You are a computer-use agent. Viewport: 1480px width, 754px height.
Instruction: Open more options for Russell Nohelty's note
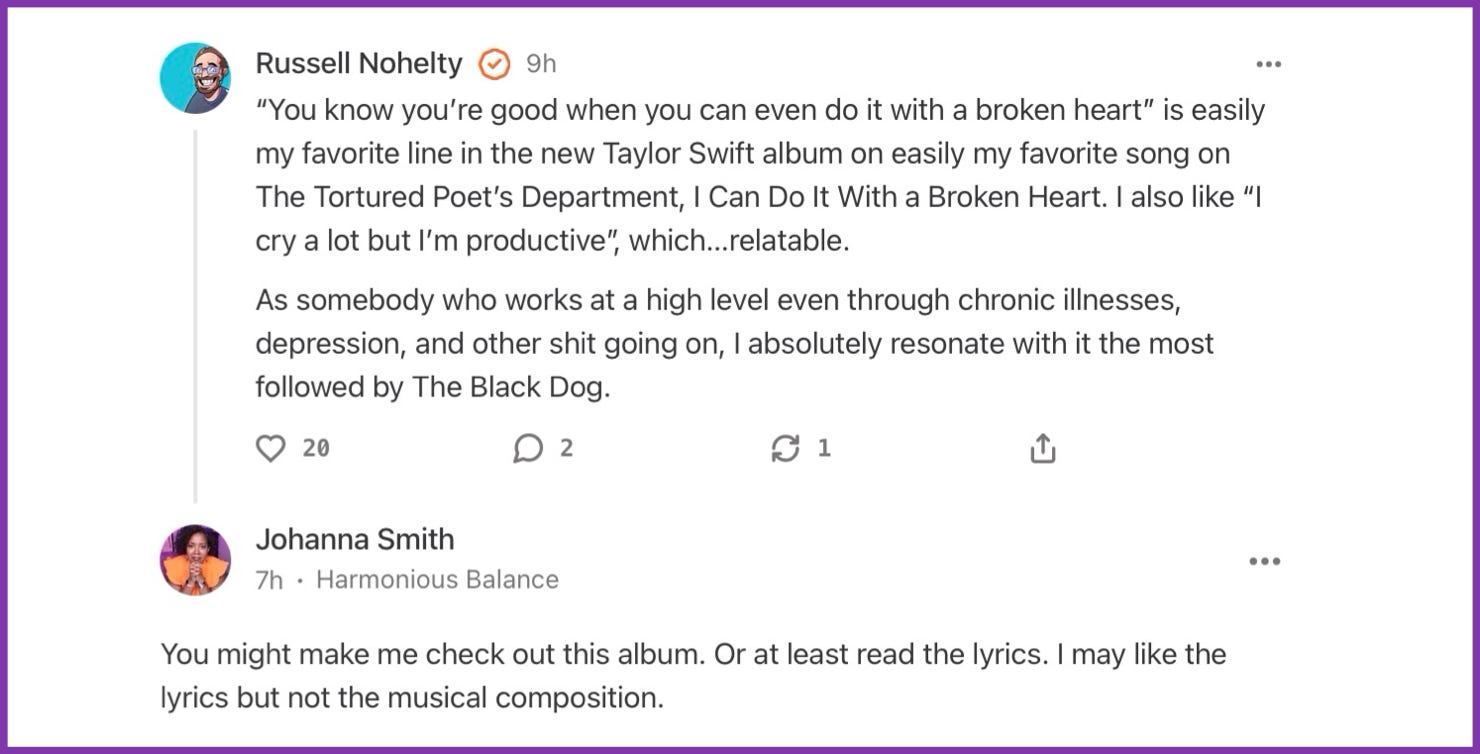1268,65
